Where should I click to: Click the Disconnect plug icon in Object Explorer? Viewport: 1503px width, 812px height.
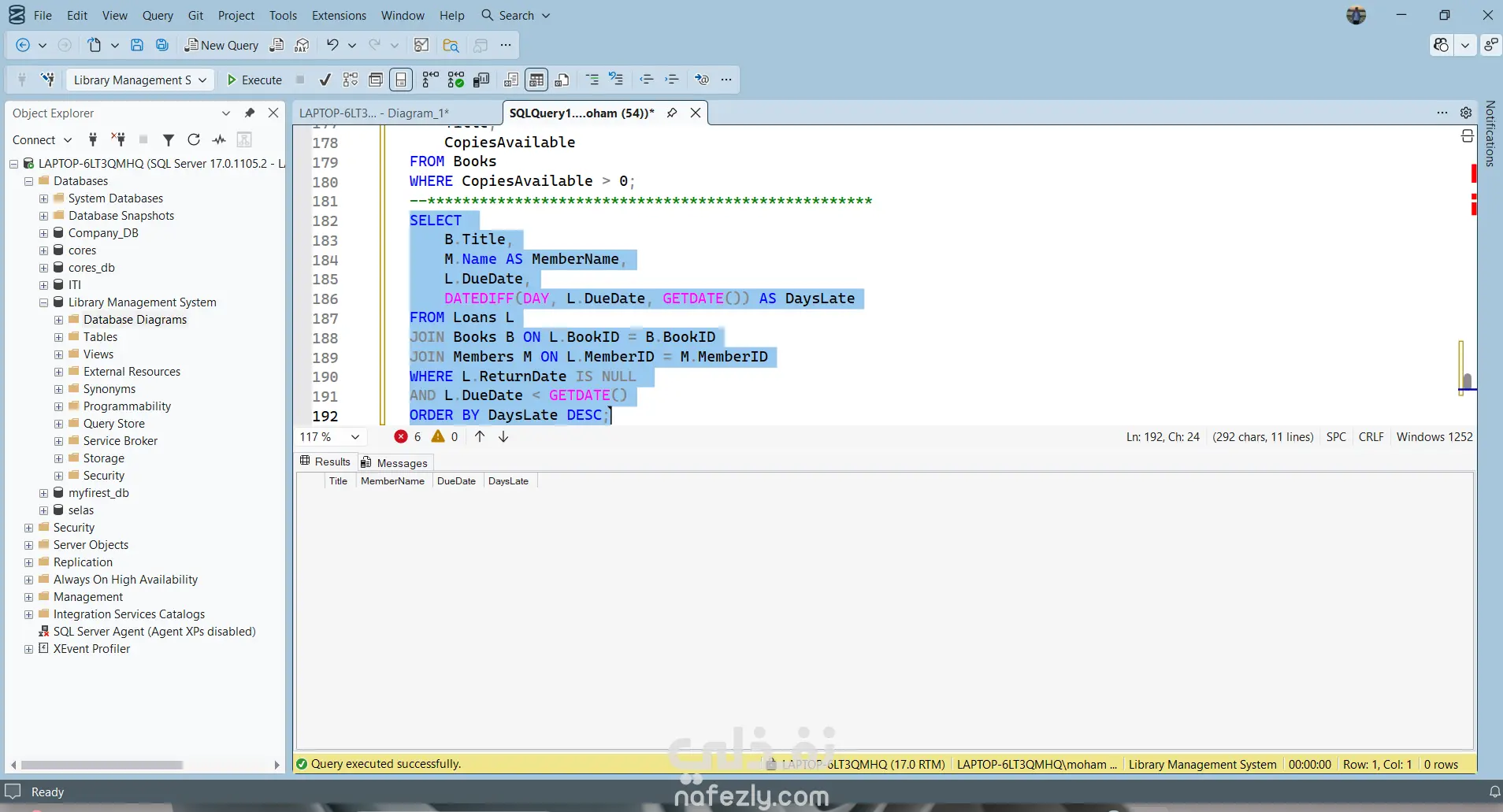[118, 139]
